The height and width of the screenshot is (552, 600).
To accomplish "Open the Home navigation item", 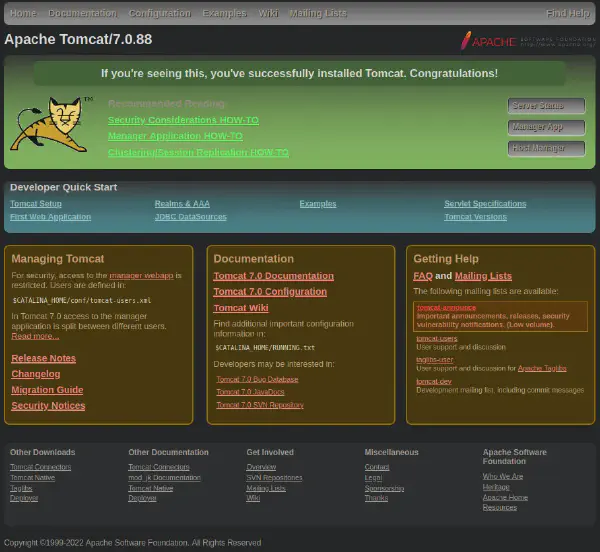I will (x=23, y=13).
